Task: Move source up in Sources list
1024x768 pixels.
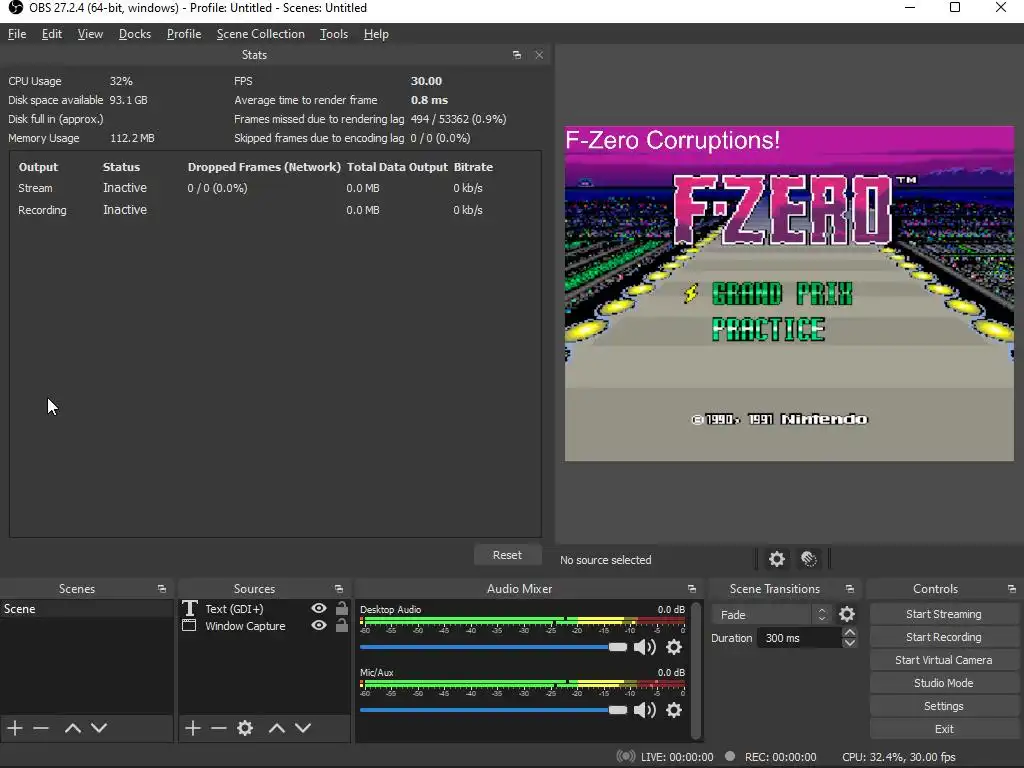Action: pos(277,728)
